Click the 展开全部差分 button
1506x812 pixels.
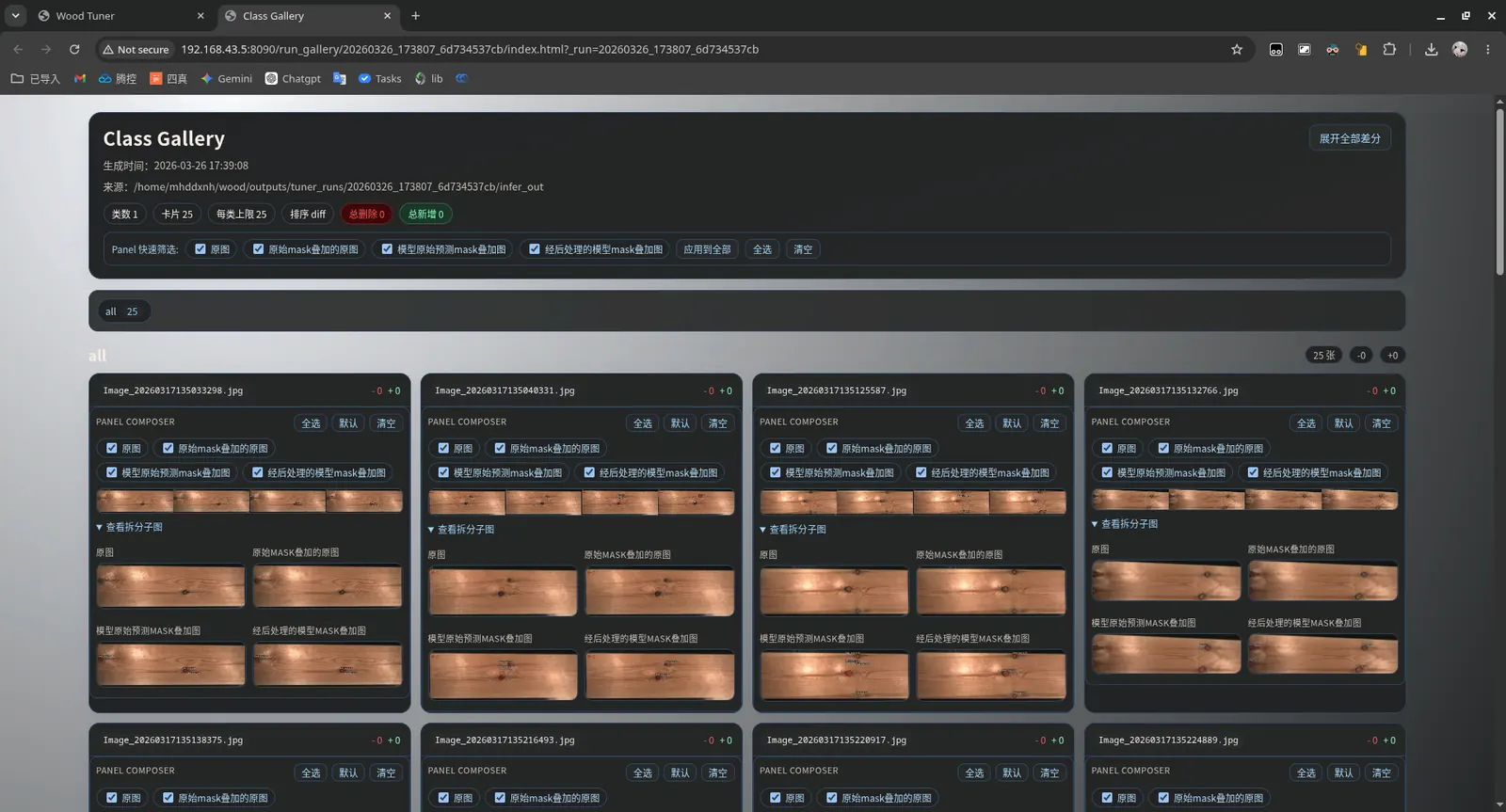coord(1350,138)
